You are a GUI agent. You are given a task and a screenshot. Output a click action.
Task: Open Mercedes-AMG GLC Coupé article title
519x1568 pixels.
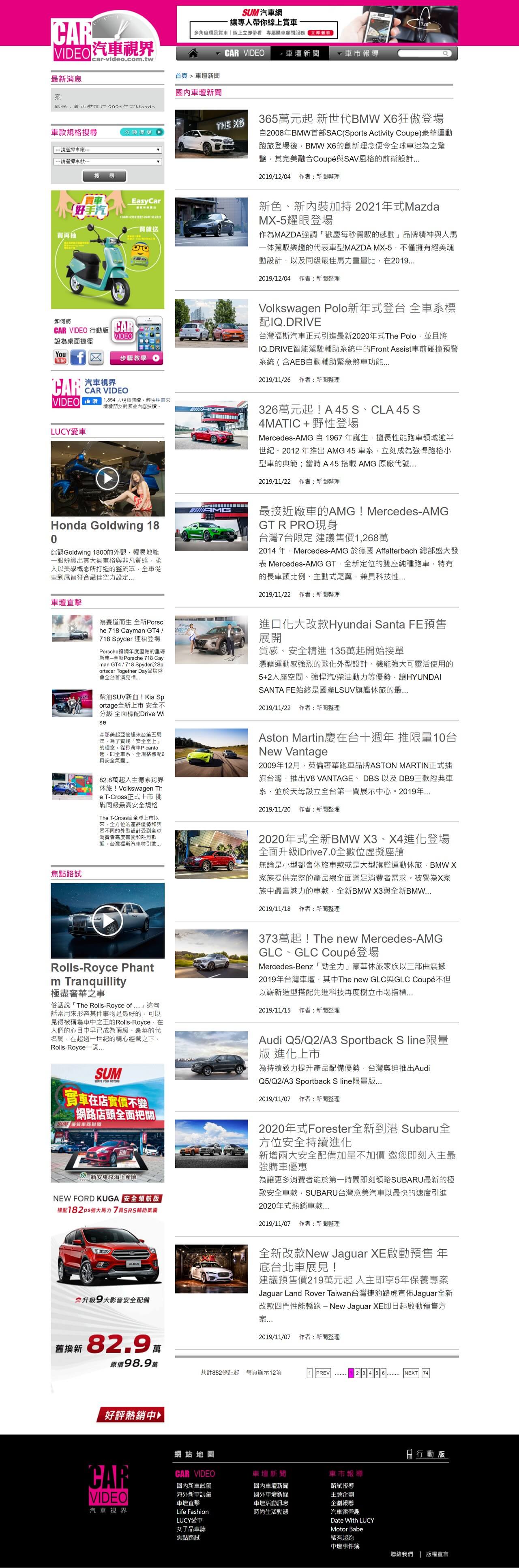(350, 945)
